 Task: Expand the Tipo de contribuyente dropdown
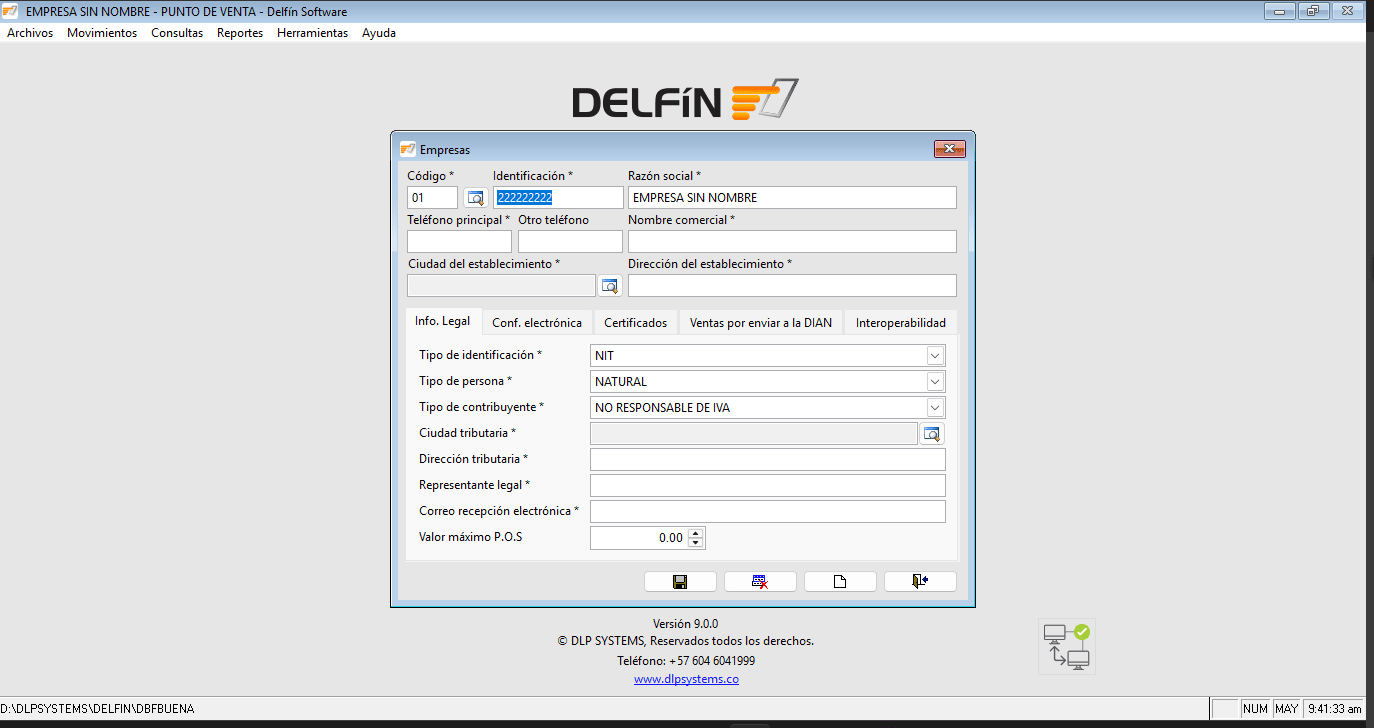[935, 408]
